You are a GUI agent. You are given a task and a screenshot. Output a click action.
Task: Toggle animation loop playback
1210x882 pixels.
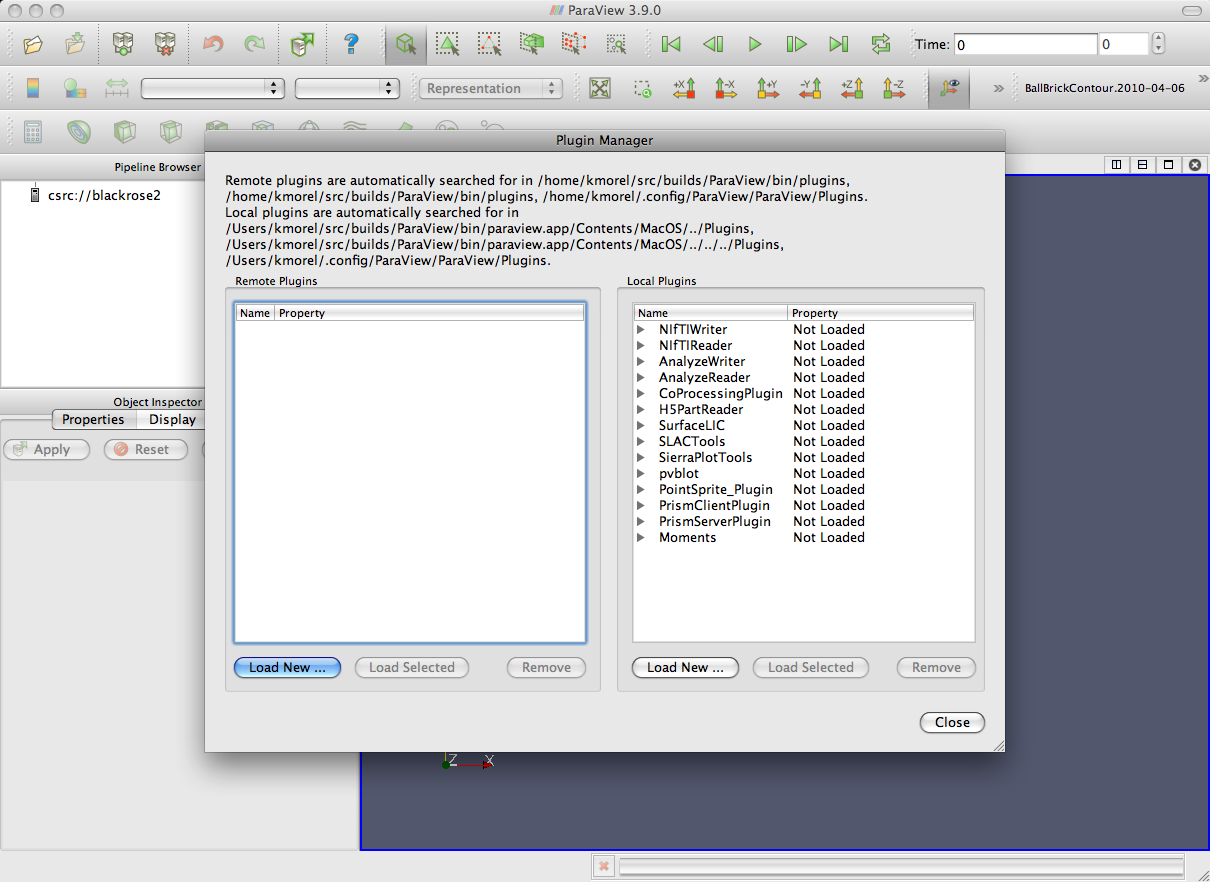pos(881,44)
